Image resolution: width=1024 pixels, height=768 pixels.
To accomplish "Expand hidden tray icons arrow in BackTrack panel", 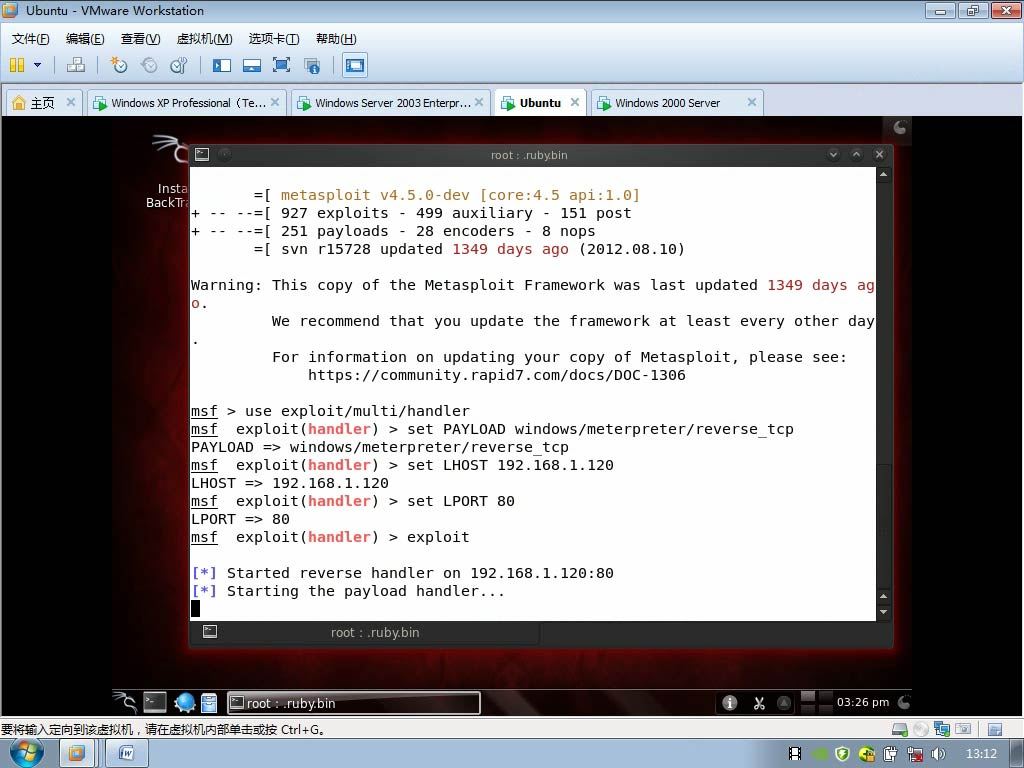I will click(x=784, y=703).
